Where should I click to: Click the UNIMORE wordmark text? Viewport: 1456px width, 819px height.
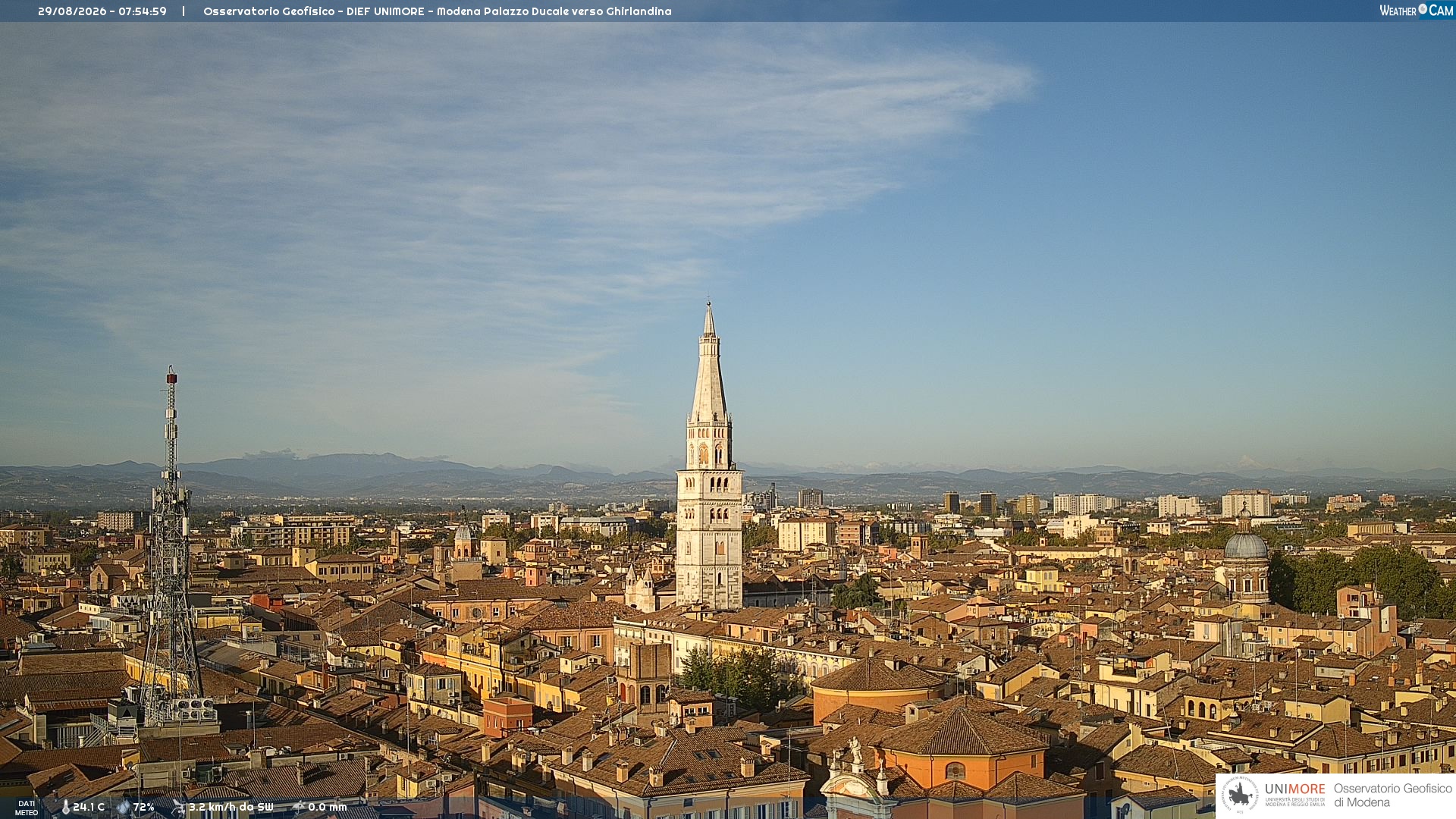point(1295,789)
